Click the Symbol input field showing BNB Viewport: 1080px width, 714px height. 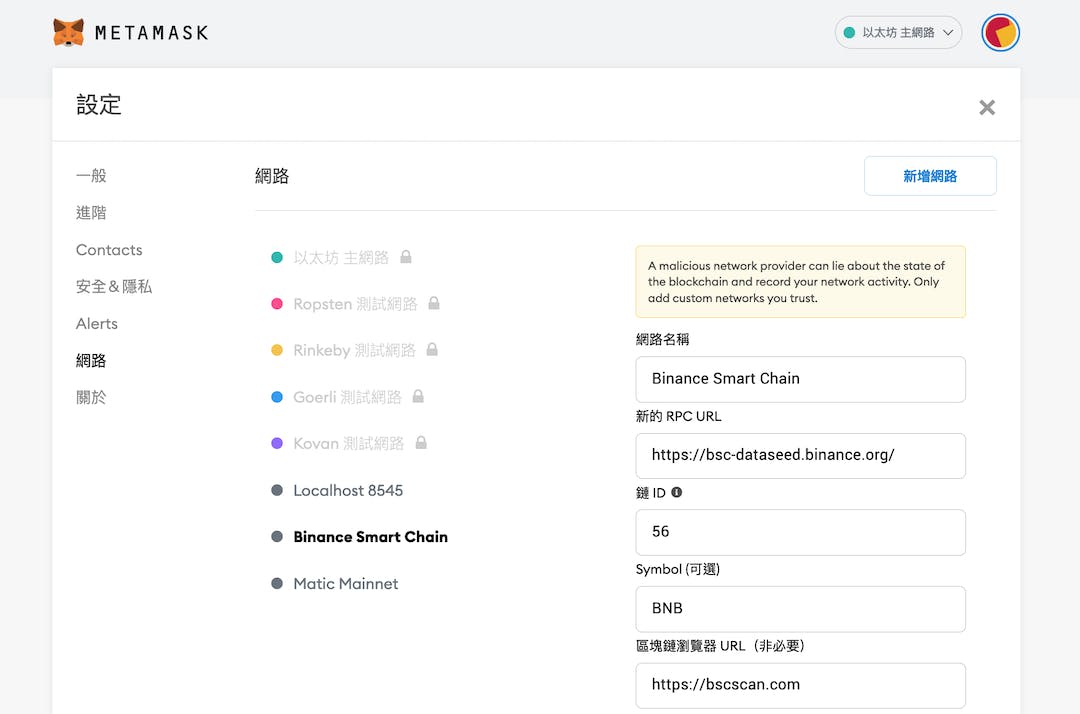click(800, 609)
